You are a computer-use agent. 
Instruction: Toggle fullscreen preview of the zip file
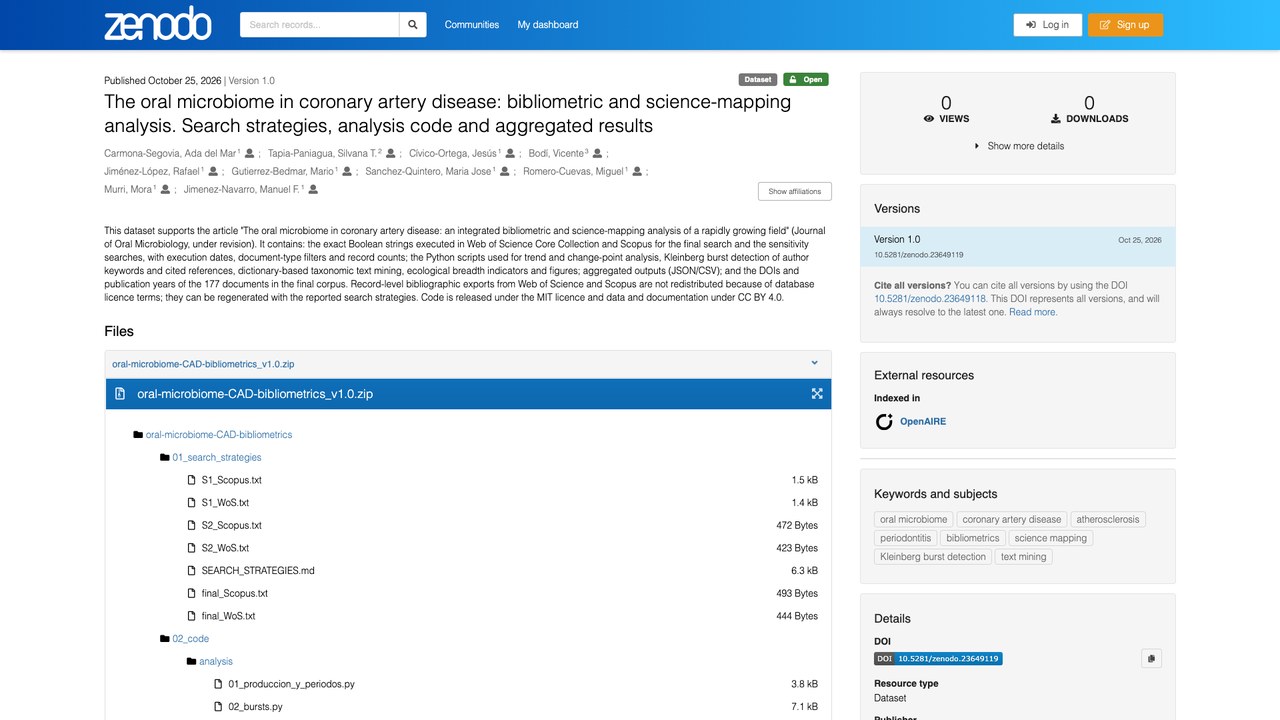coord(817,394)
